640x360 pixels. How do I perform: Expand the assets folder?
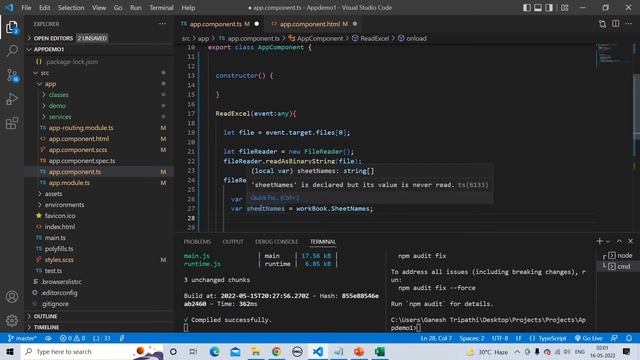point(100,194)
